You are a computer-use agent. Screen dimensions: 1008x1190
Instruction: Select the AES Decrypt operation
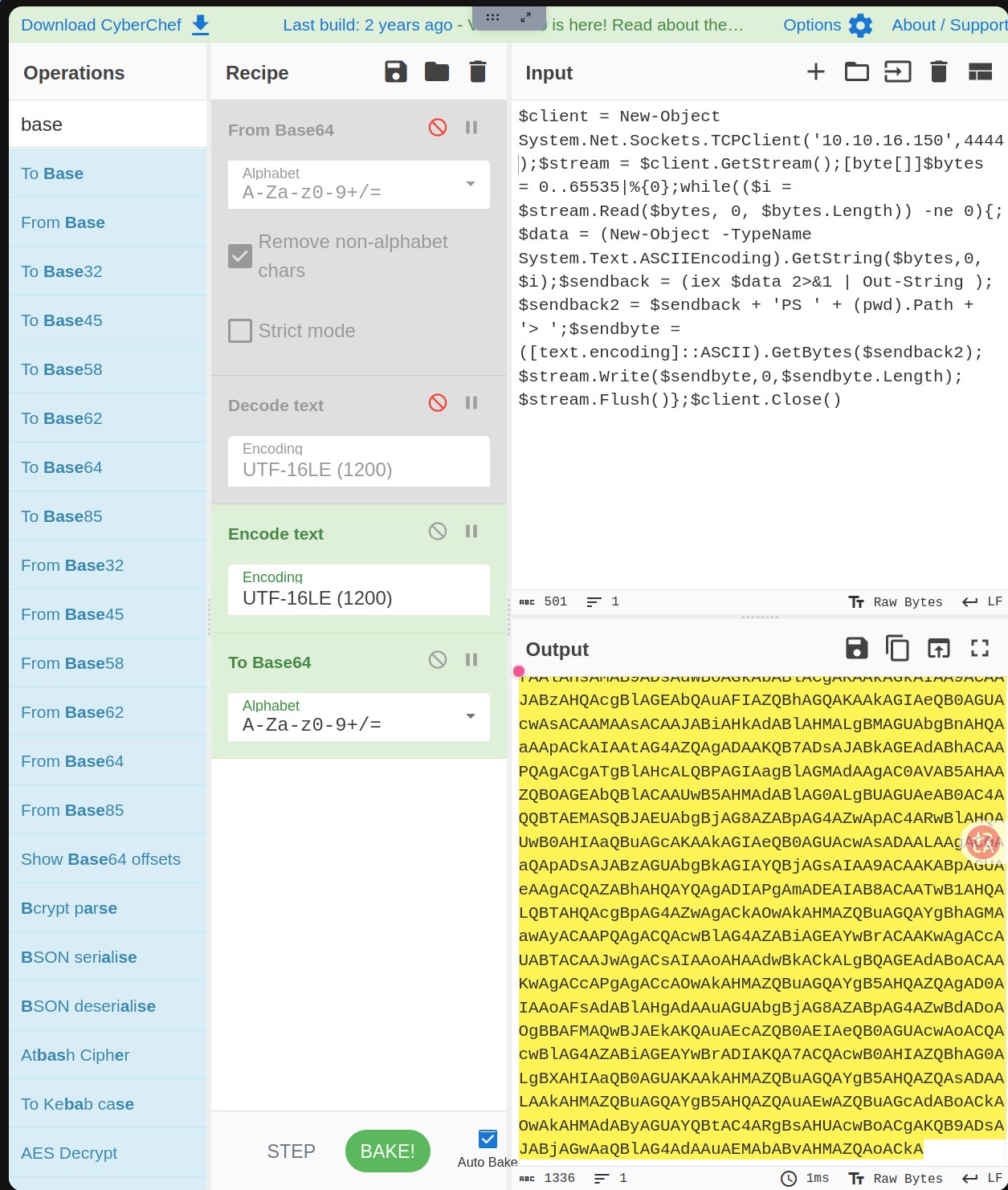(x=108, y=1153)
